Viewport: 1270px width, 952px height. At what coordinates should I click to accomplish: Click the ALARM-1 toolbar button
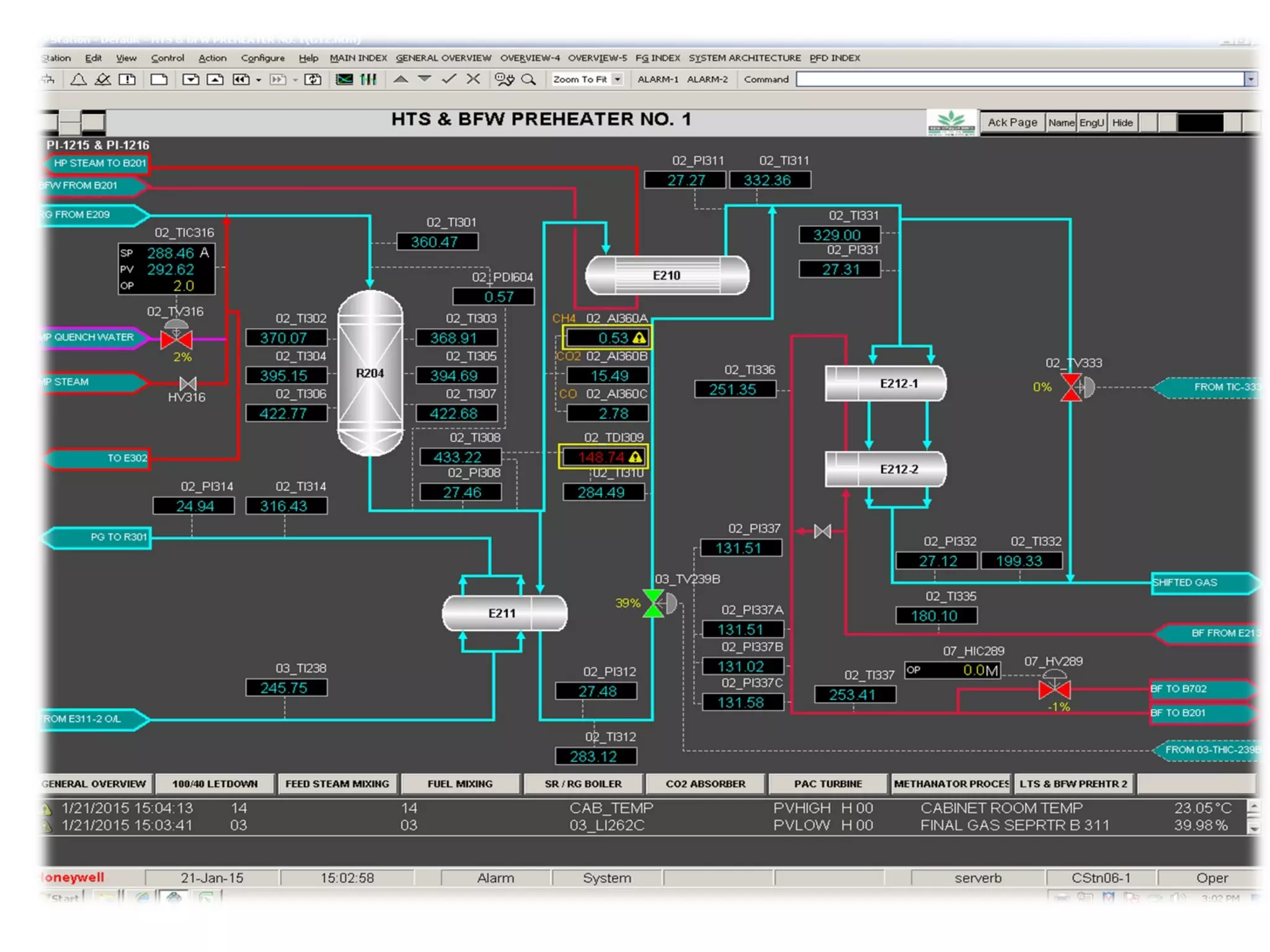click(657, 79)
